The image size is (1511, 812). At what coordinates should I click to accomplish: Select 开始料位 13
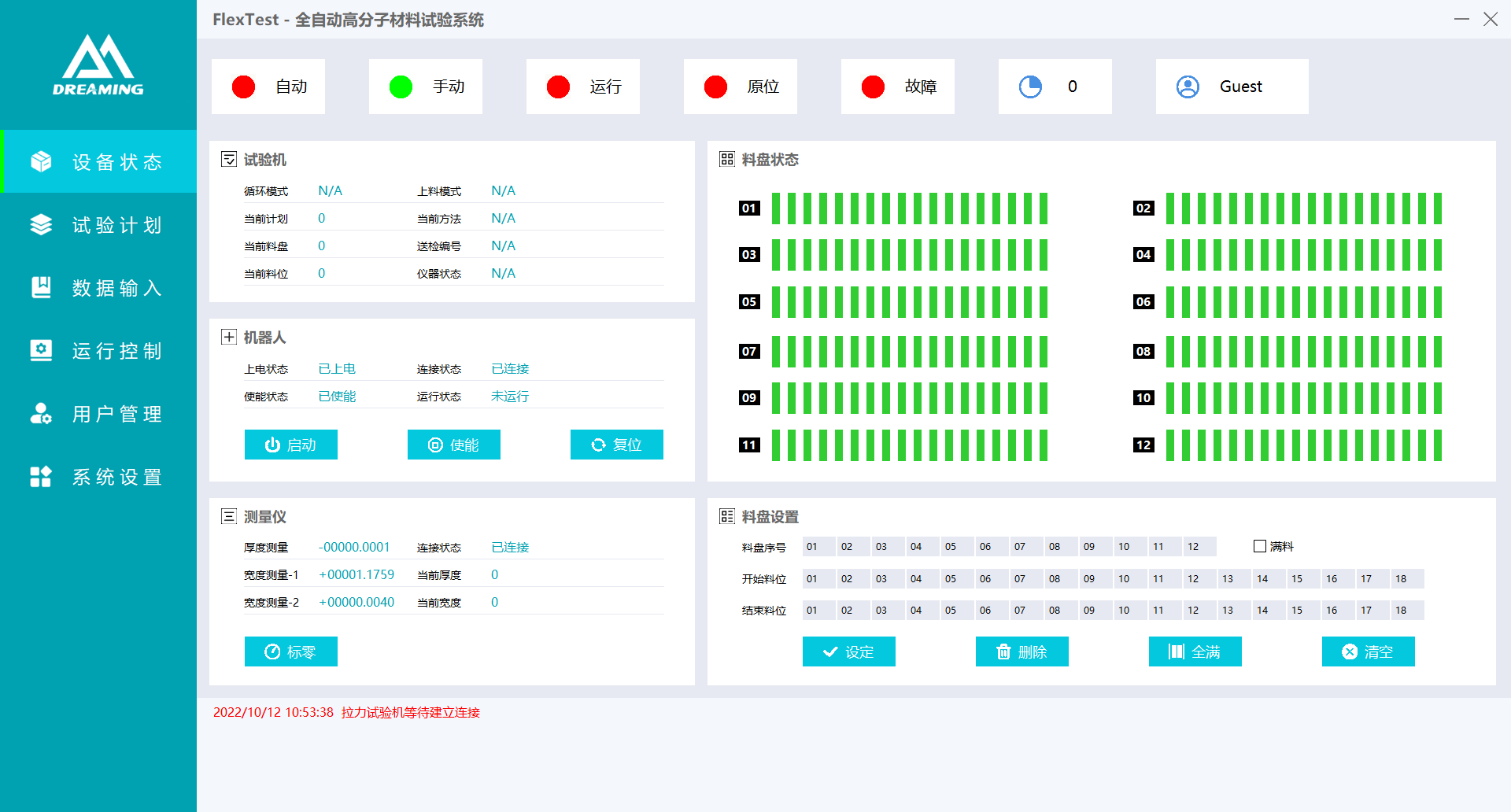[1235, 578]
